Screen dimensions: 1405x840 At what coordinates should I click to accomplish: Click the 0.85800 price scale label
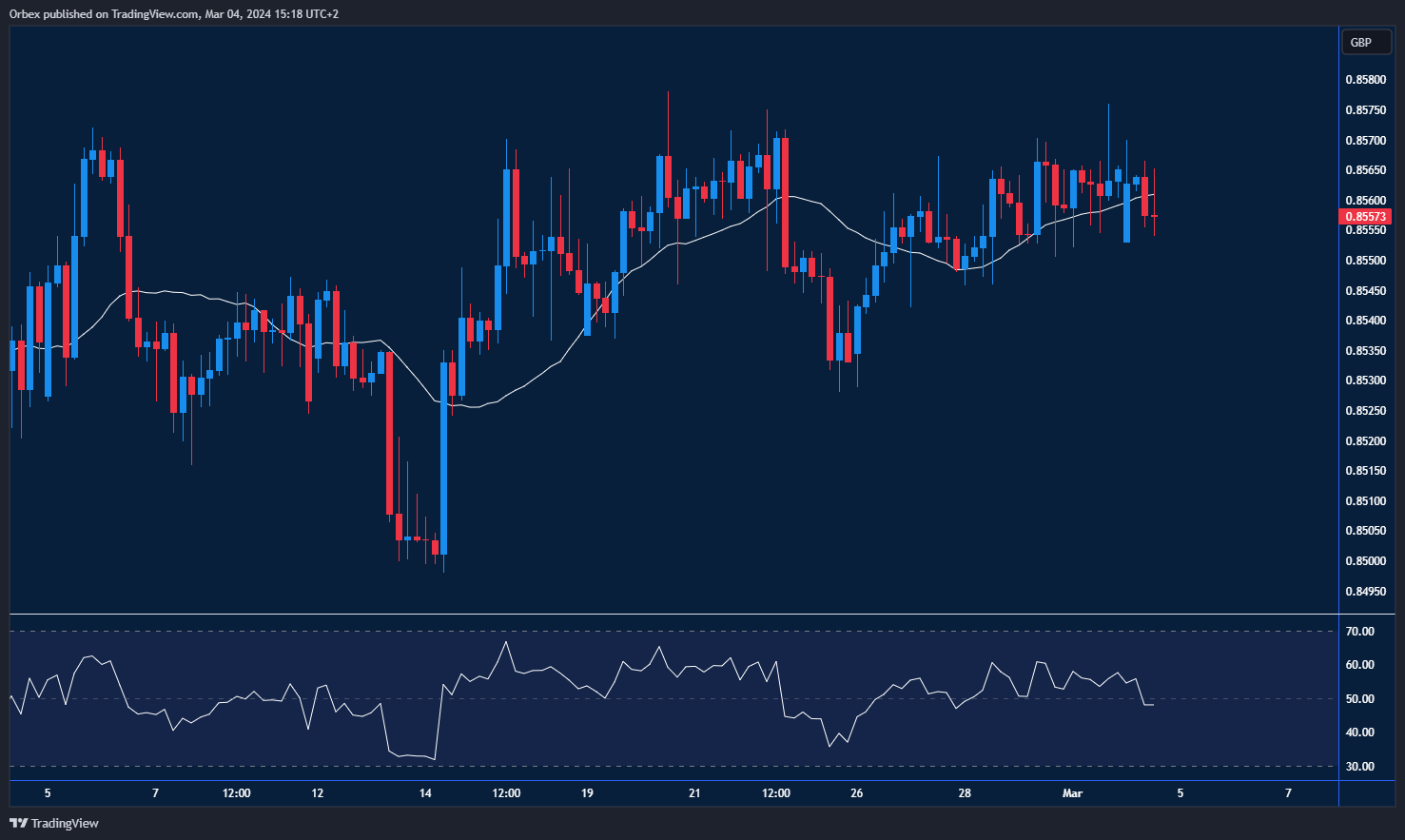pos(1364,80)
